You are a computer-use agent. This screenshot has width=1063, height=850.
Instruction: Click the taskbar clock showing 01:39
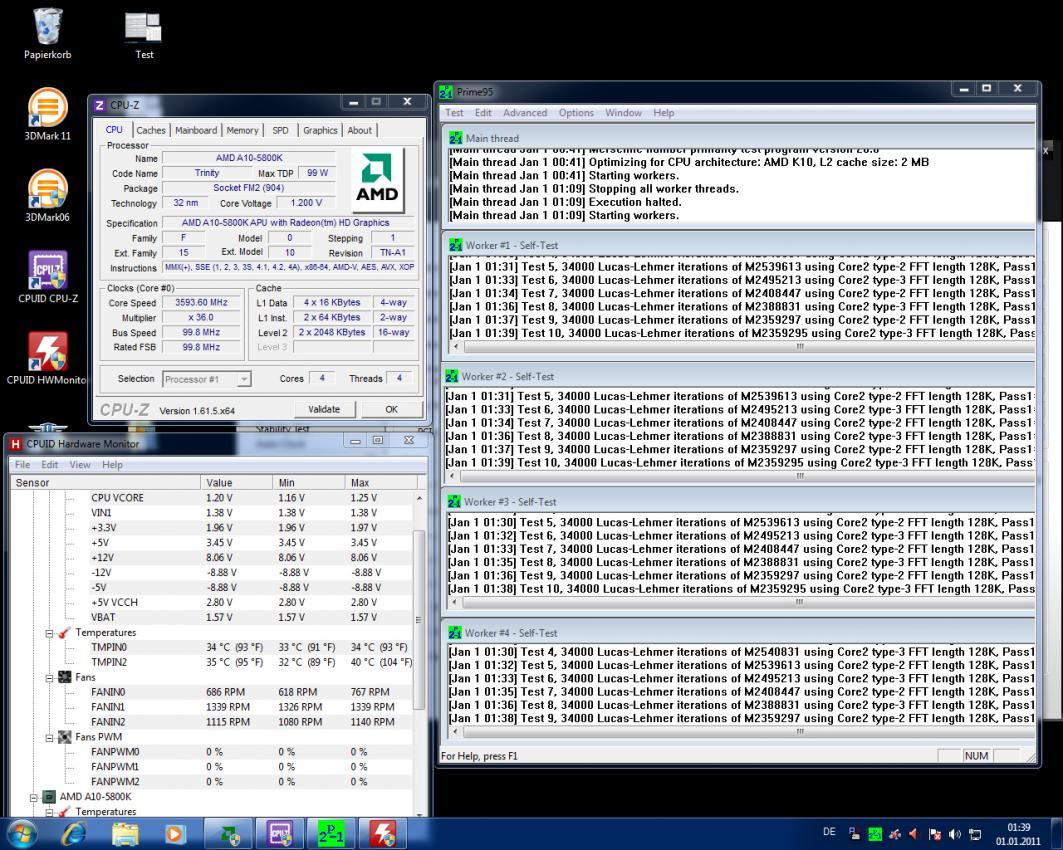click(x=1018, y=834)
